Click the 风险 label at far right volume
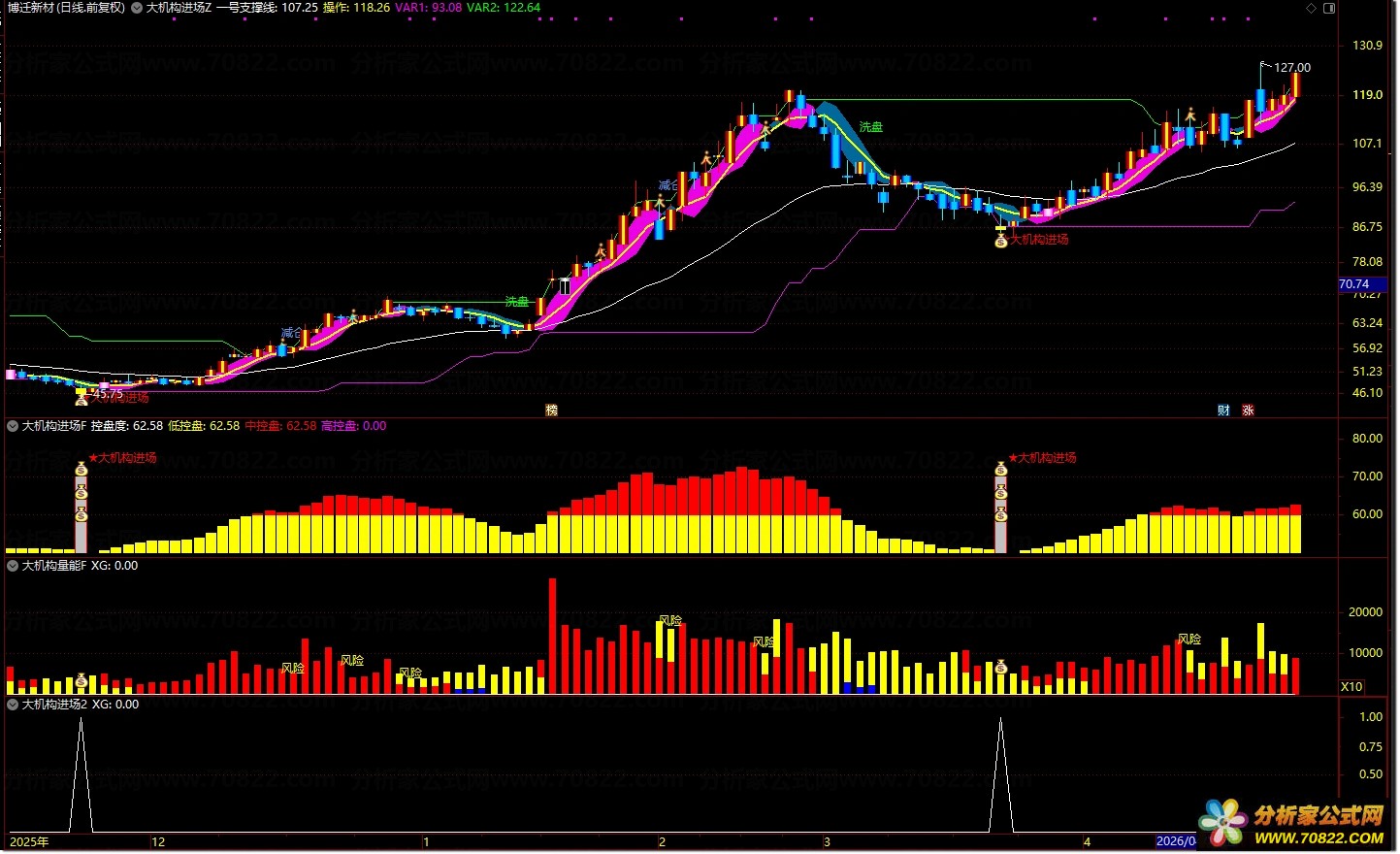The height and width of the screenshot is (854, 1400). pyautogui.click(x=1189, y=640)
